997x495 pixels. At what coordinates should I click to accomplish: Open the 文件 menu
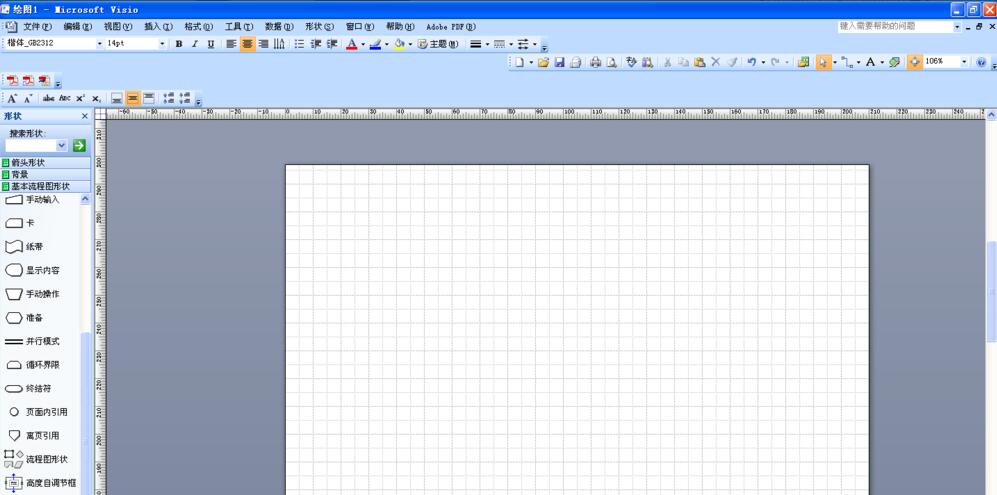38,27
